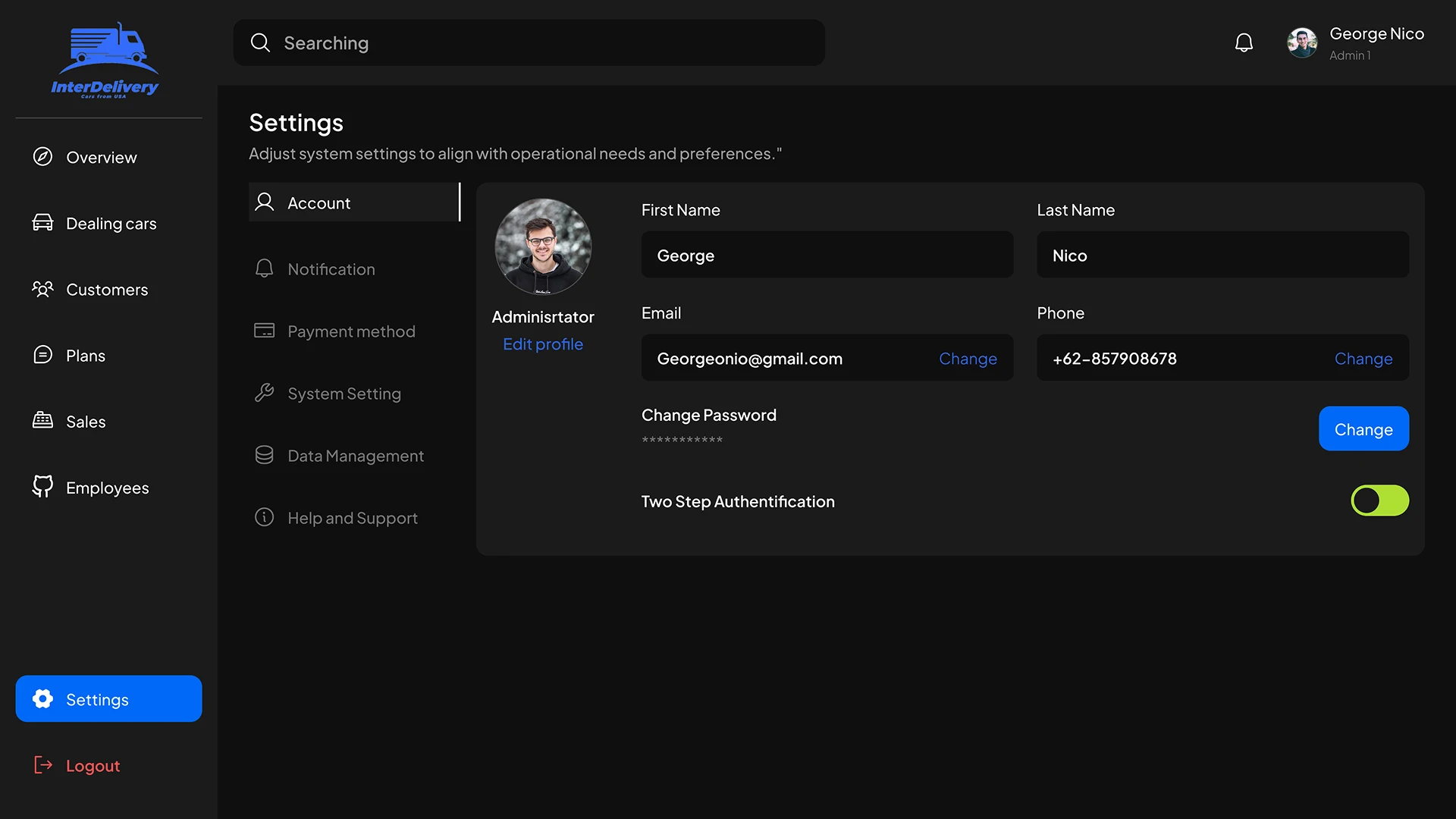The height and width of the screenshot is (819, 1456).
Task: Select the Employees icon in sidebar
Action: 42,487
